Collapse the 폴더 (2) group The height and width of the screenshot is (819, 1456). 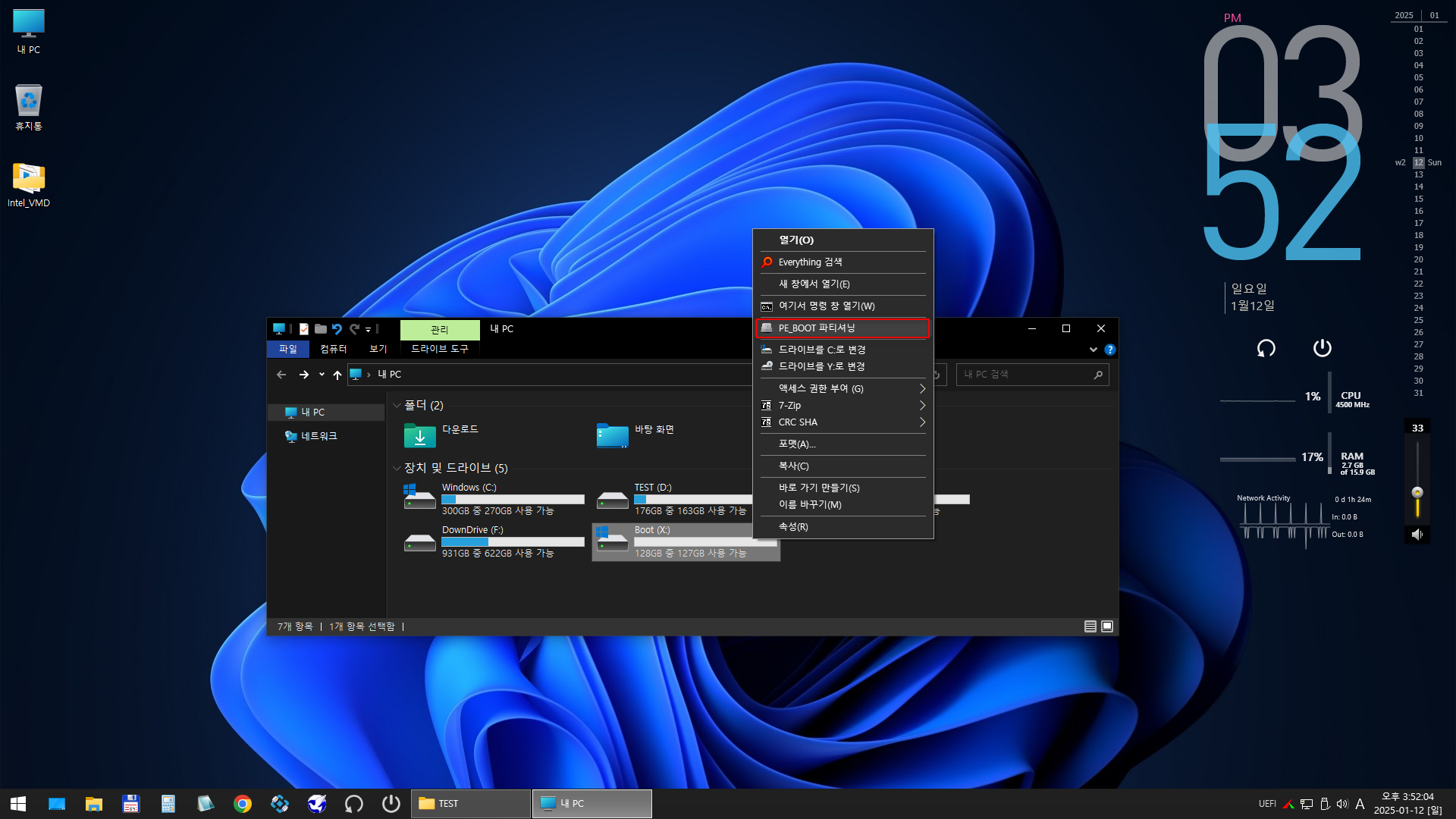coord(397,406)
